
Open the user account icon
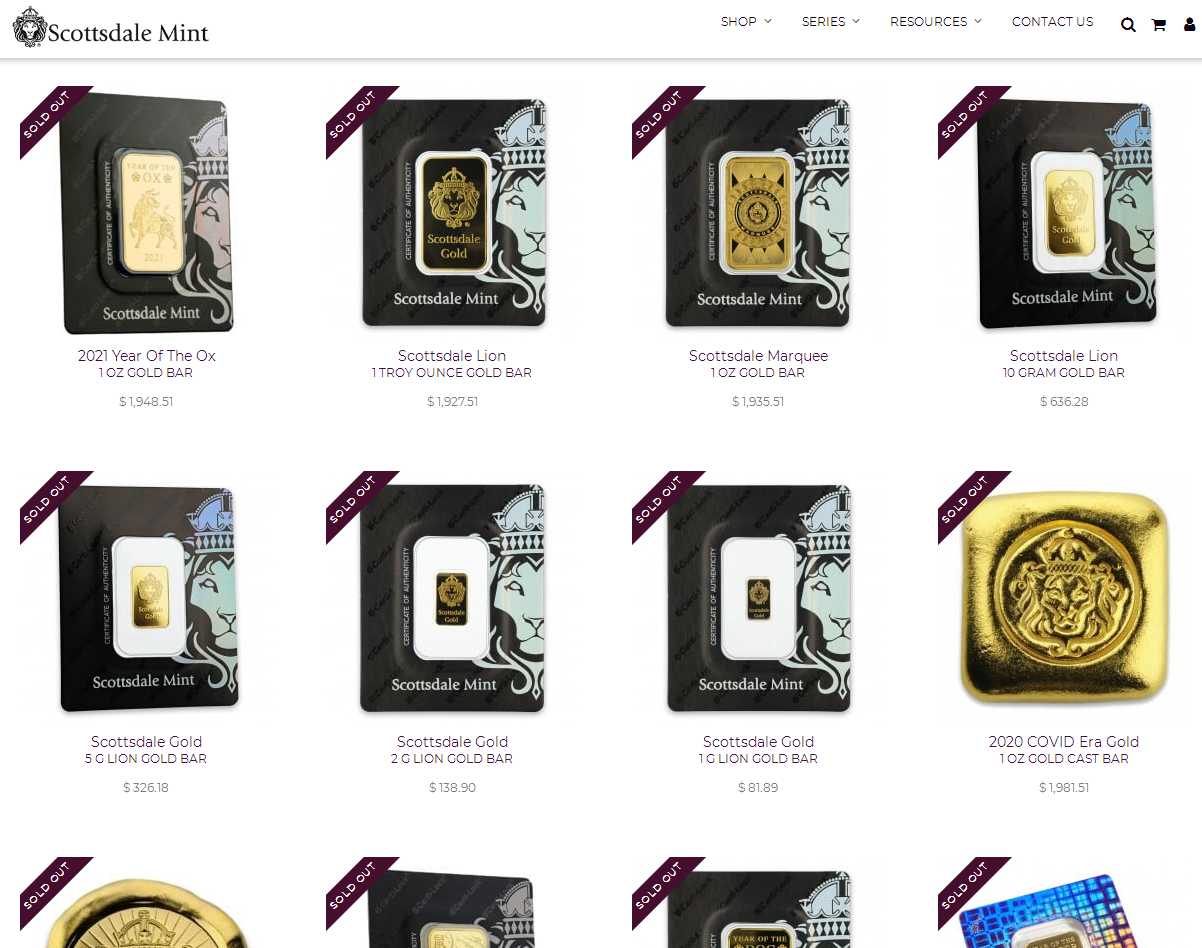click(1189, 25)
